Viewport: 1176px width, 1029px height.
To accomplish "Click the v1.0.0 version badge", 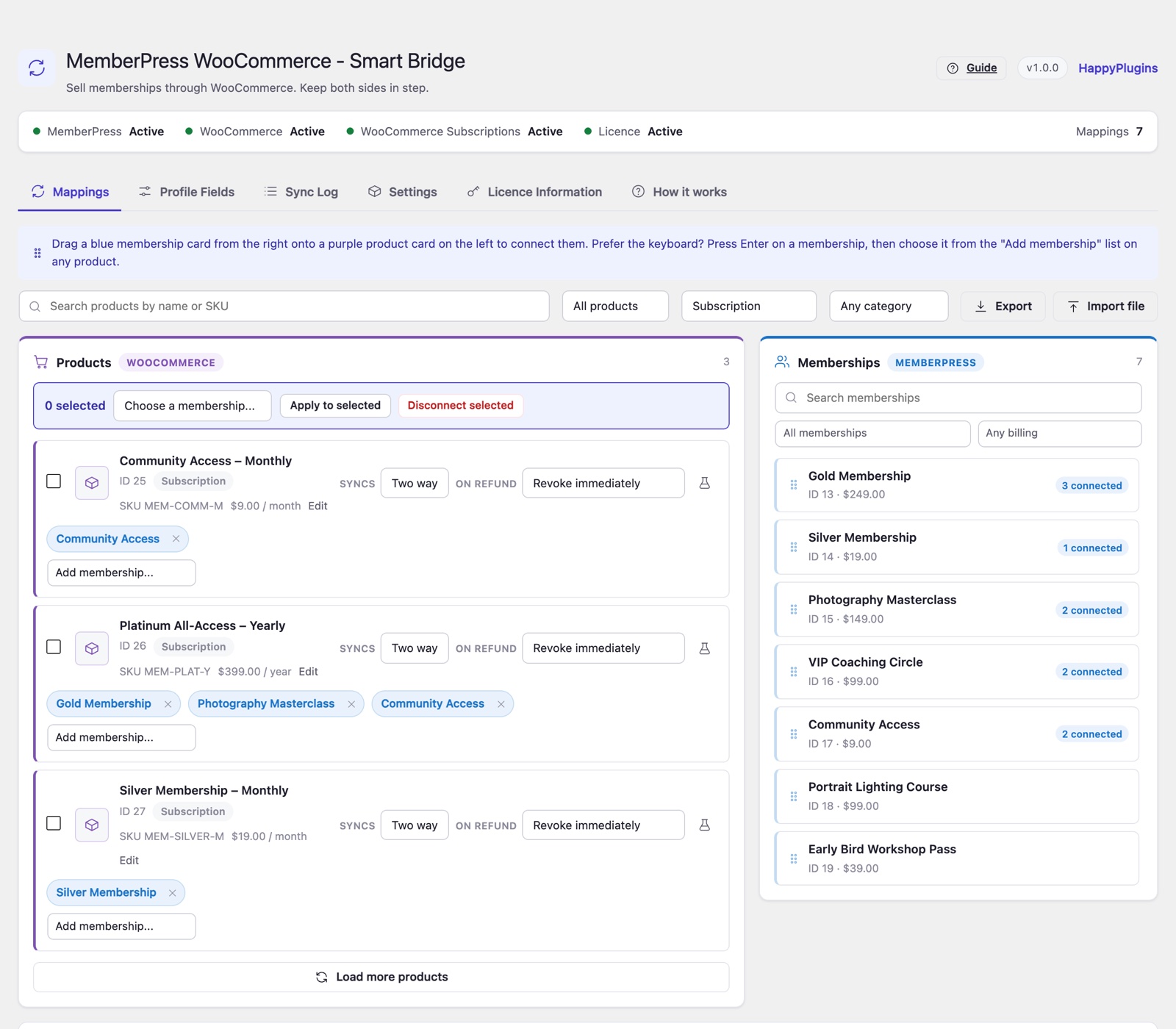I will pos(1042,68).
